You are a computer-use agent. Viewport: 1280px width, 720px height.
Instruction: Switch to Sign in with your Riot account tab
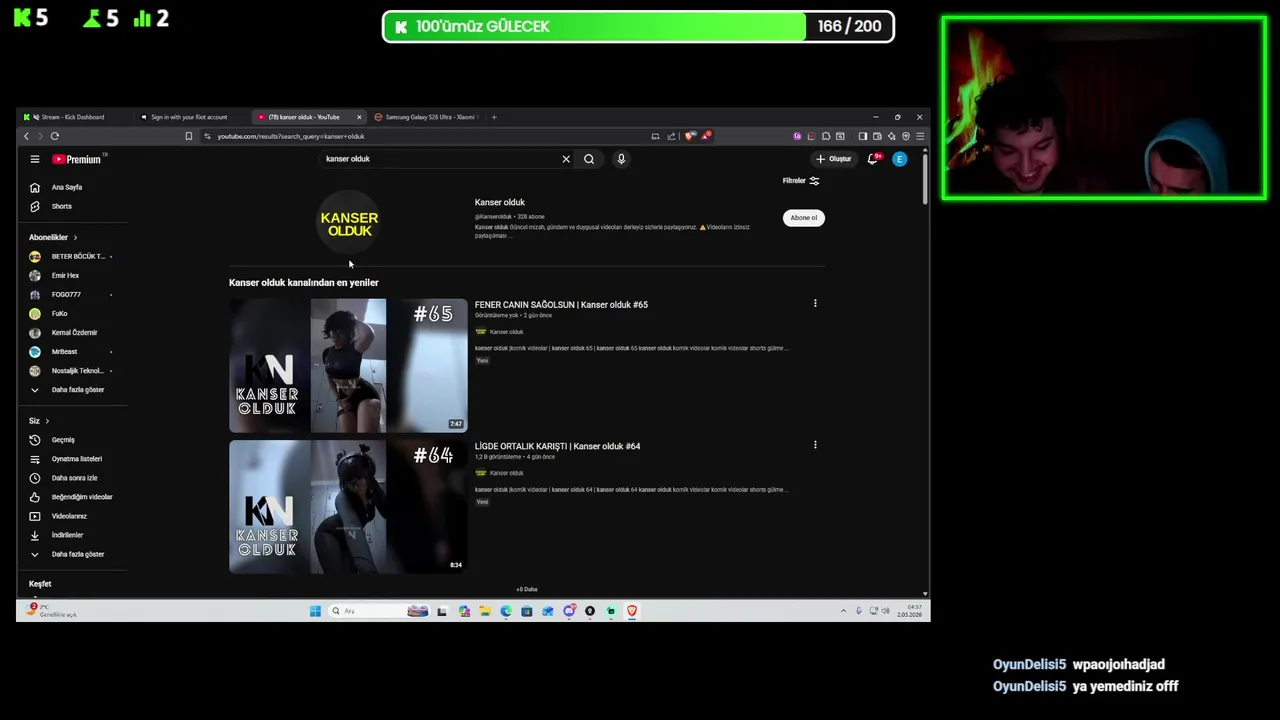188,117
